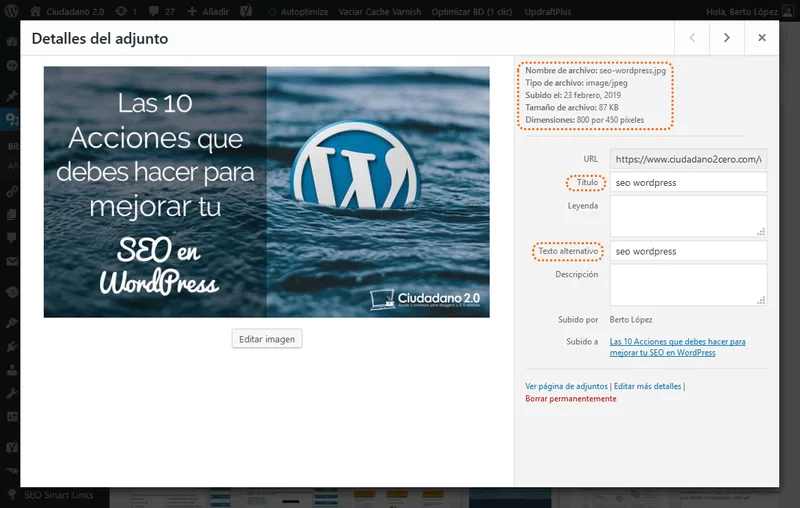Open the 'Las 10 Acciones' post link
The image size is (800, 508).
677,347
